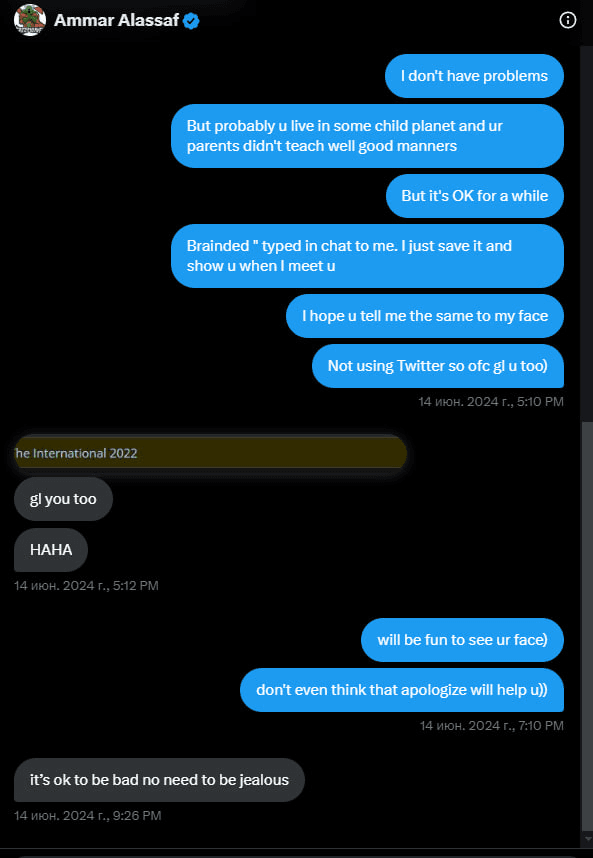Viewport: 593px width, 858px height.
Task: Select the 'gl you too' message bubble
Action: pyautogui.click(x=63, y=498)
